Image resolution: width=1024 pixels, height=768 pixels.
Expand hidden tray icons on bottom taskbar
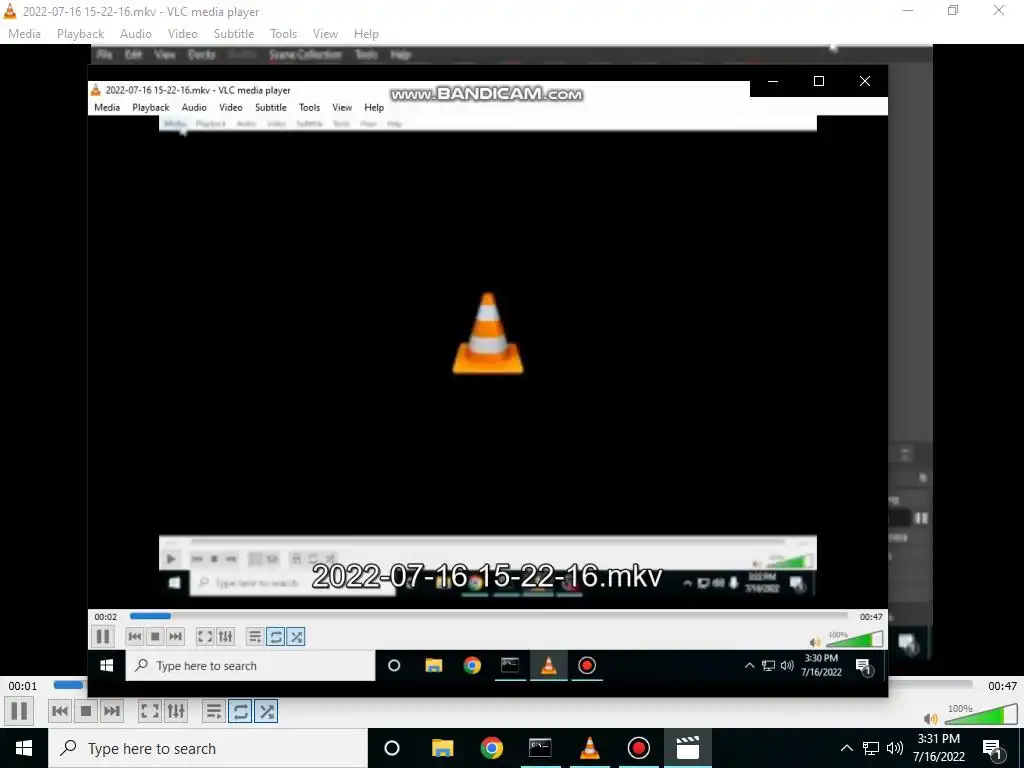(x=846, y=748)
